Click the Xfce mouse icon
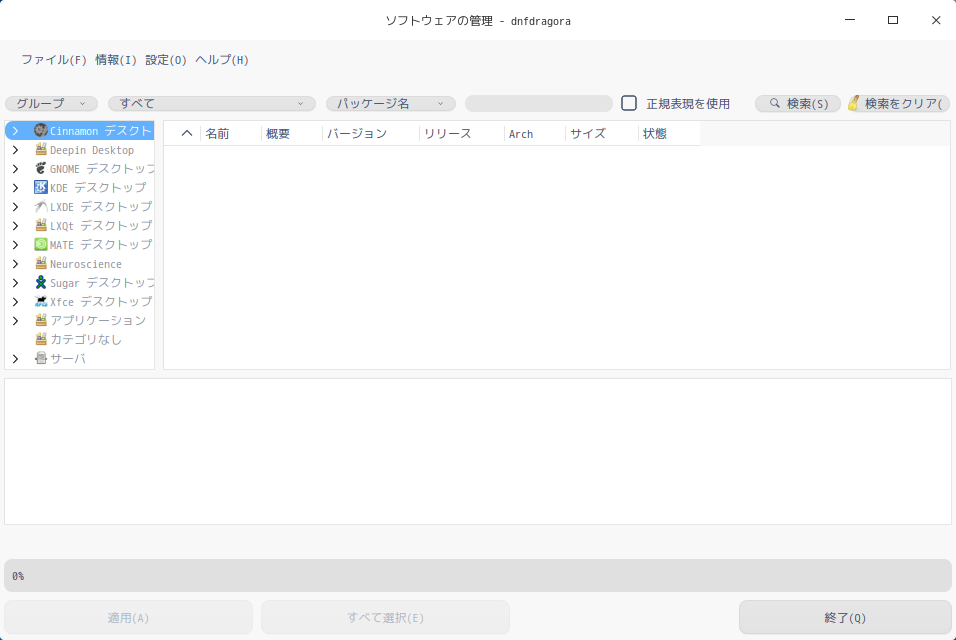The image size is (956, 640). point(41,301)
